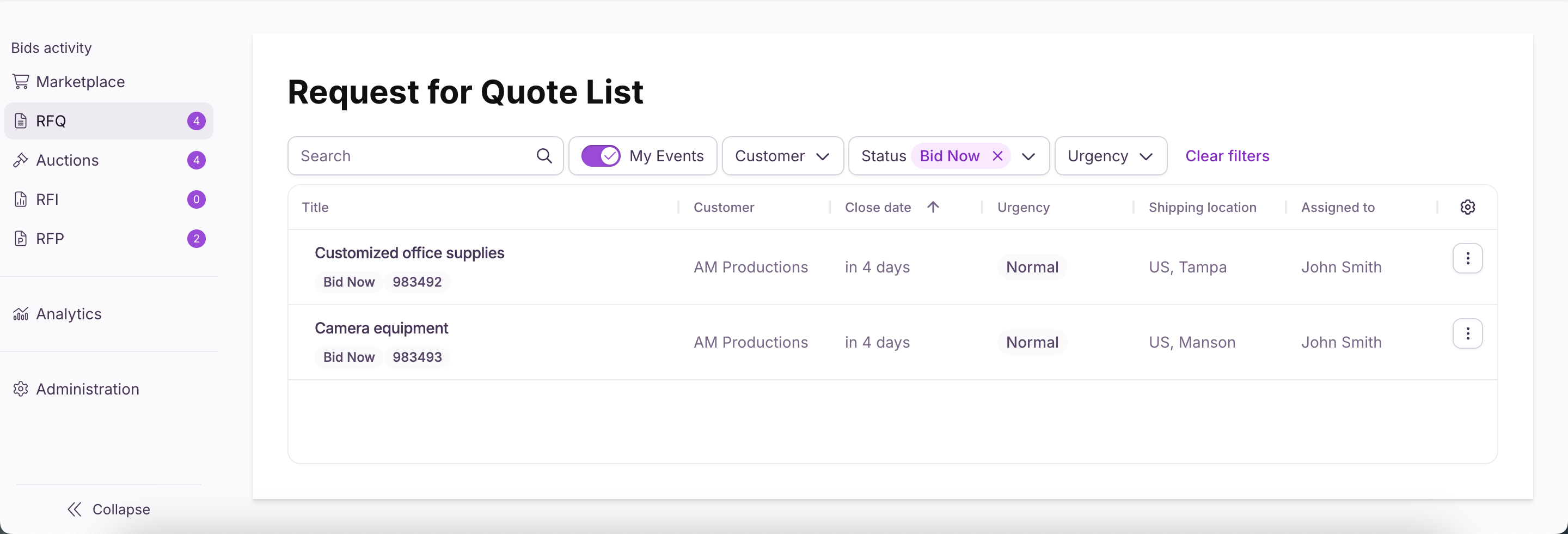Click the RFP count badge showing 2
Image resolution: width=1568 pixels, height=534 pixels.
(196, 239)
